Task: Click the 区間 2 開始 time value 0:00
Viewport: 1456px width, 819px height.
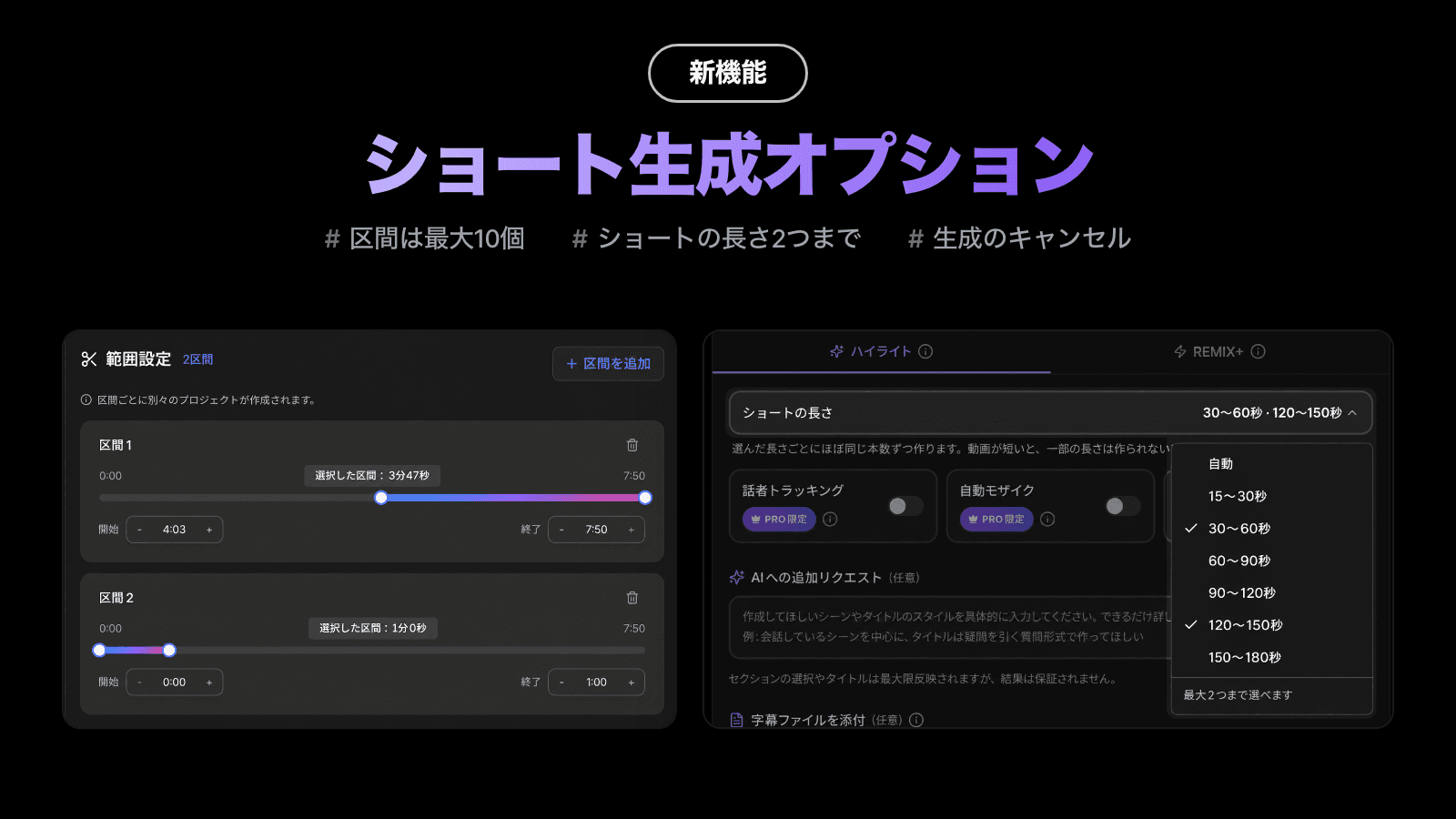Action: click(x=174, y=682)
